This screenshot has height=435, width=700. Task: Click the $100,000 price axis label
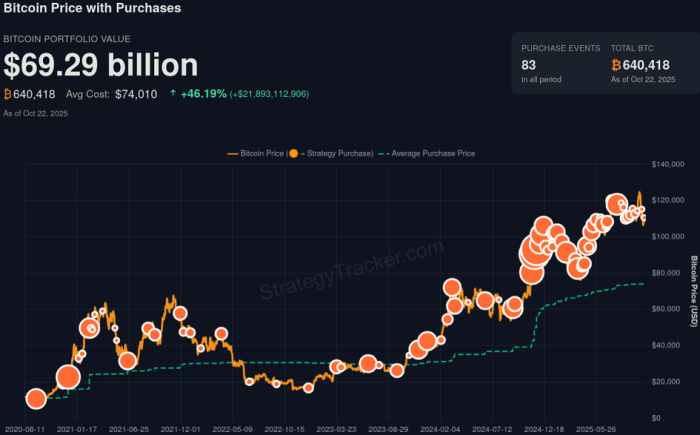coord(666,236)
